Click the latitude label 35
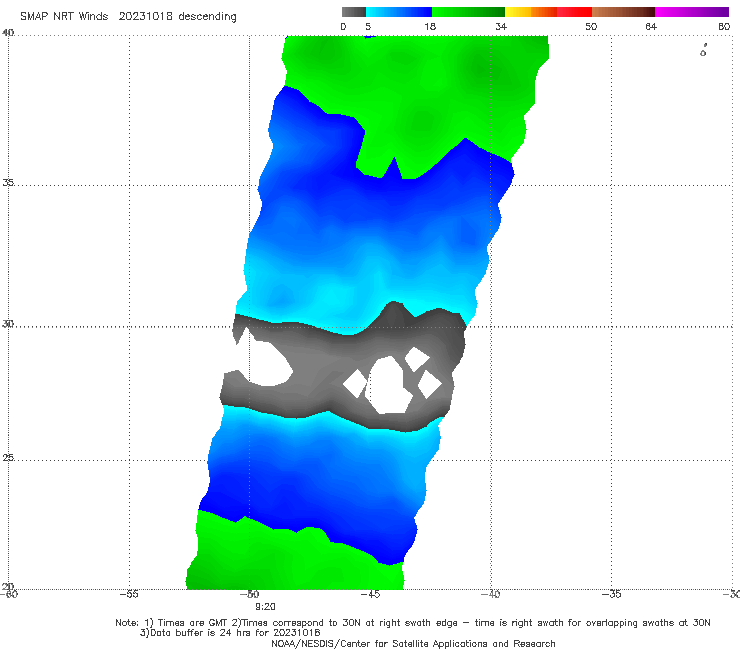Screen dimensions: 740x650 [8, 182]
